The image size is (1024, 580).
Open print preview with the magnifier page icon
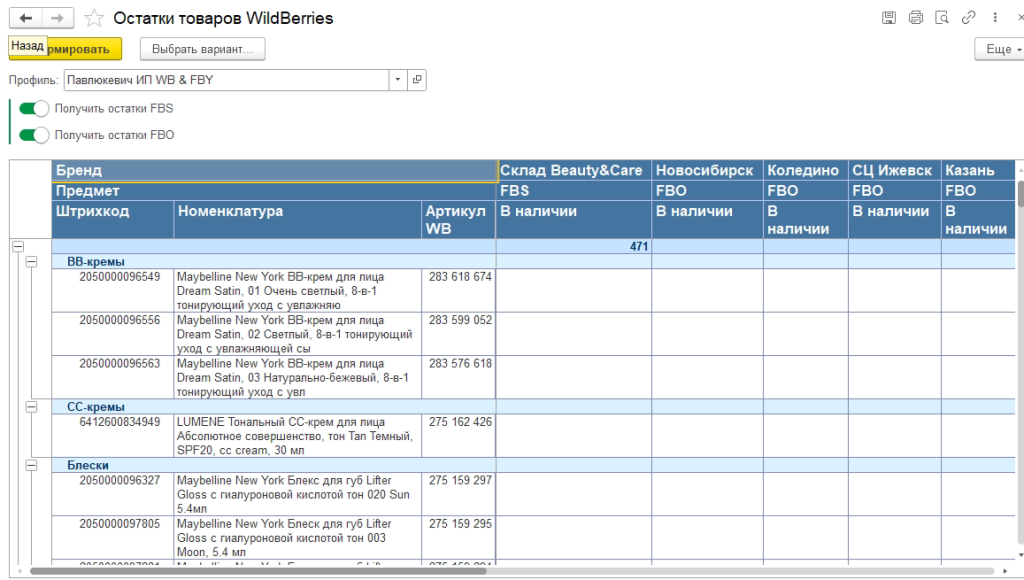(x=942, y=18)
